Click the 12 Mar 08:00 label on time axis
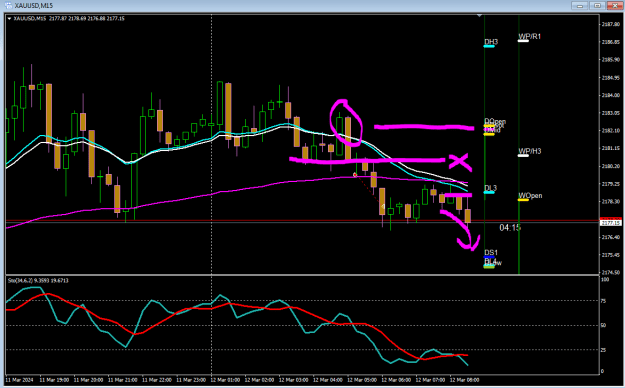The image size is (625, 388). coord(464,380)
